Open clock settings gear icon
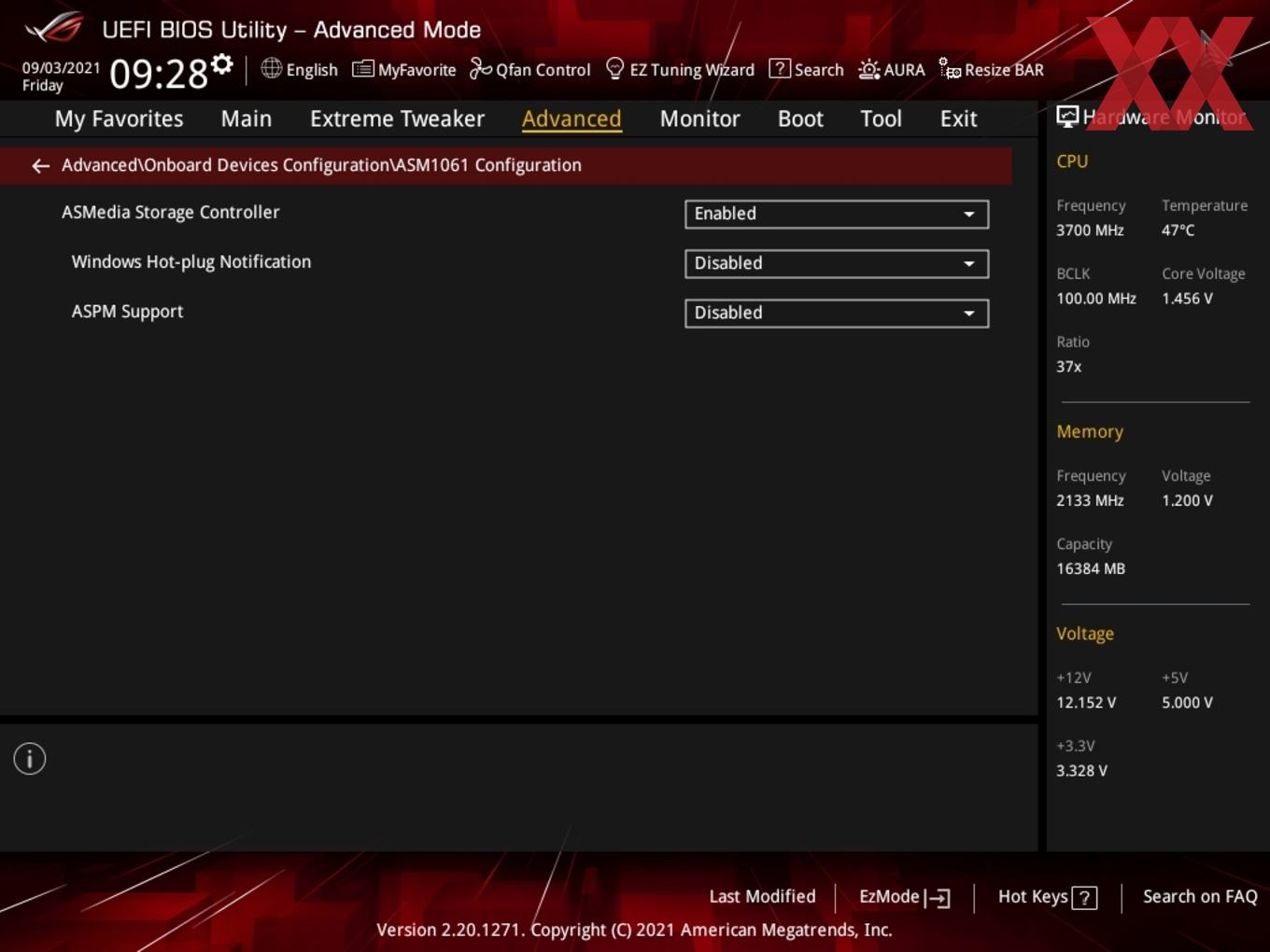Screen dimensions: 1270x952 [221, 64]
